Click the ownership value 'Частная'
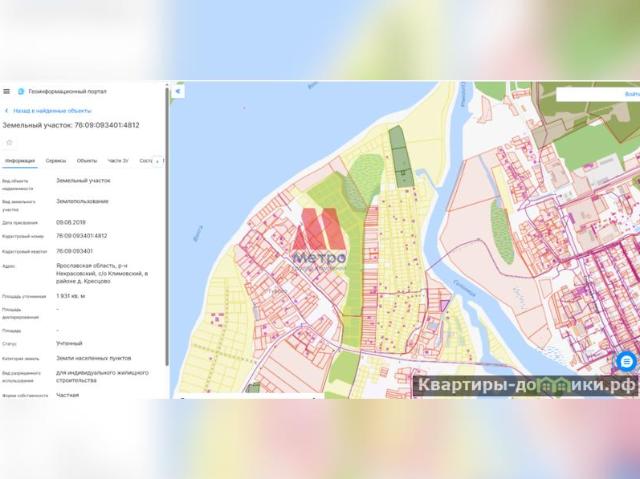 68,395
